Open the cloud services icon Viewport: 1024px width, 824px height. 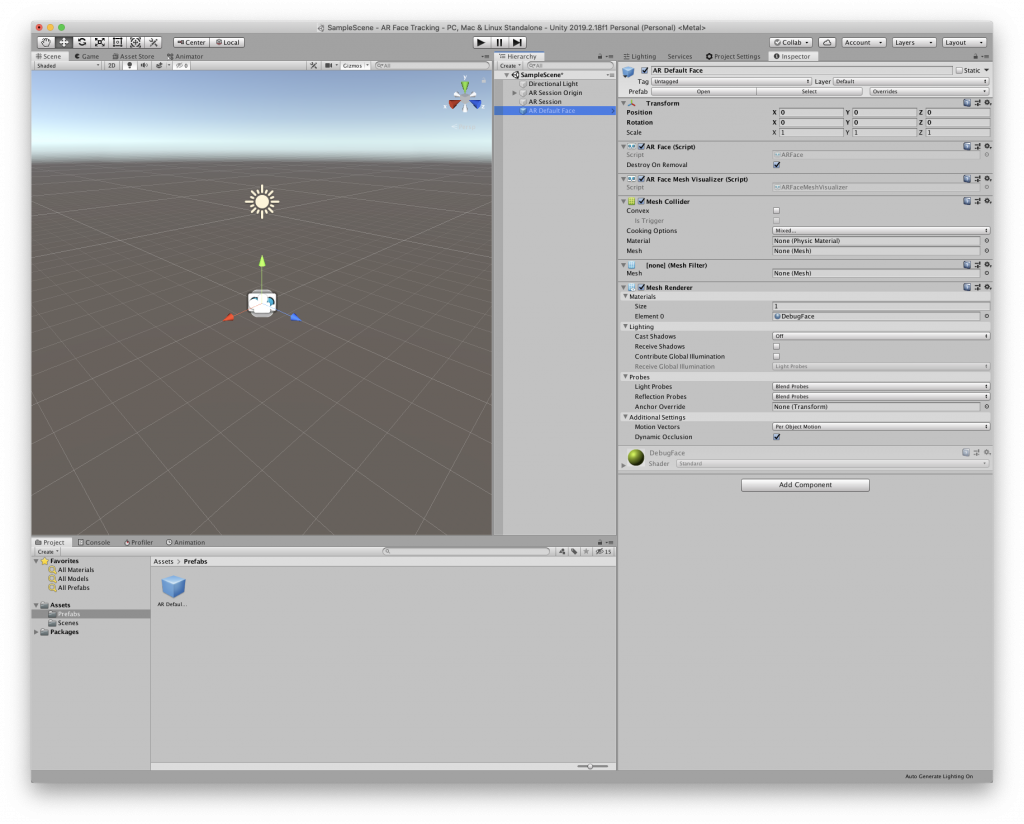[x=827, y=42]
